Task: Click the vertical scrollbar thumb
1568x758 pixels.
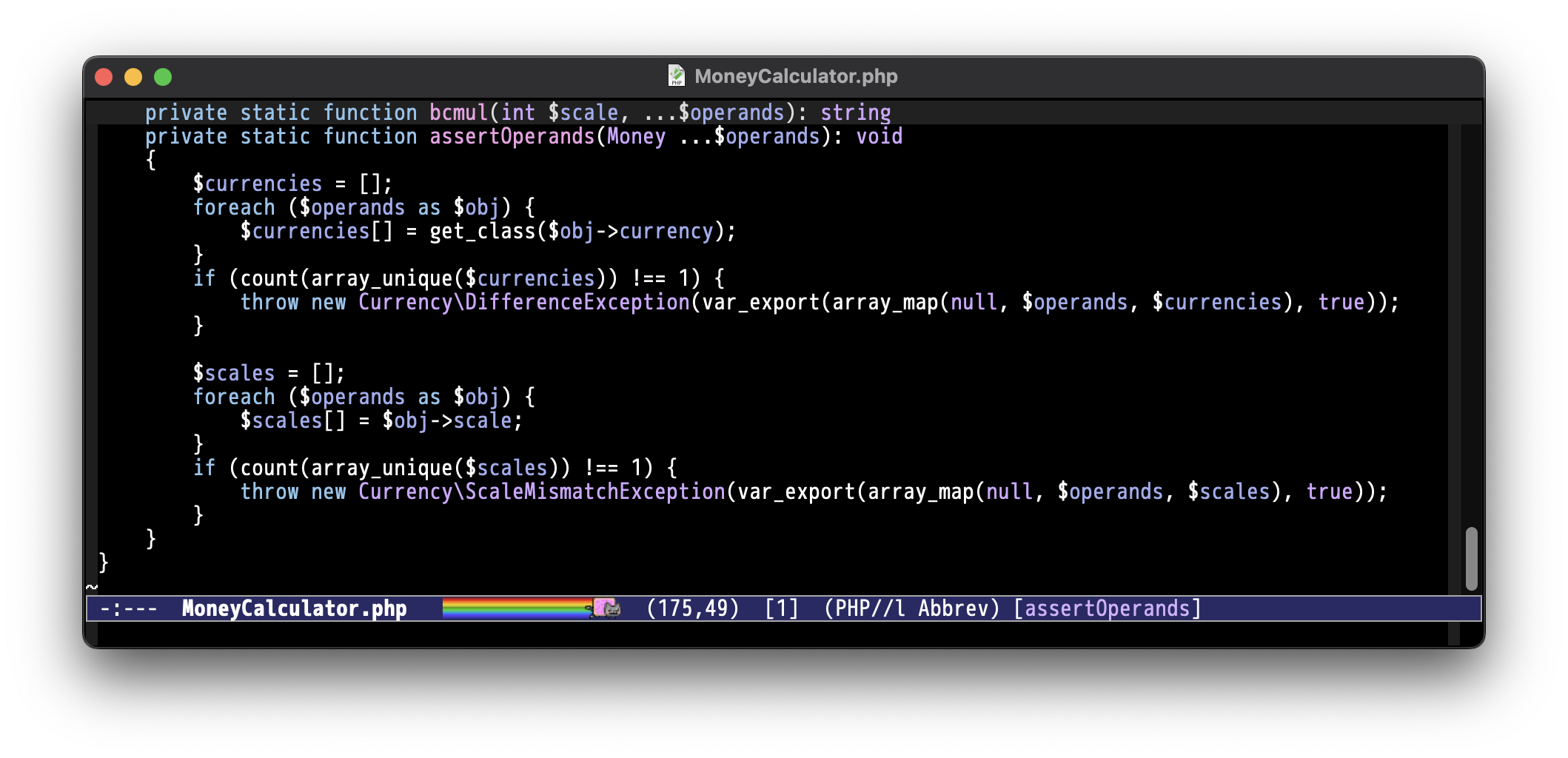Action: point(1471,559)
